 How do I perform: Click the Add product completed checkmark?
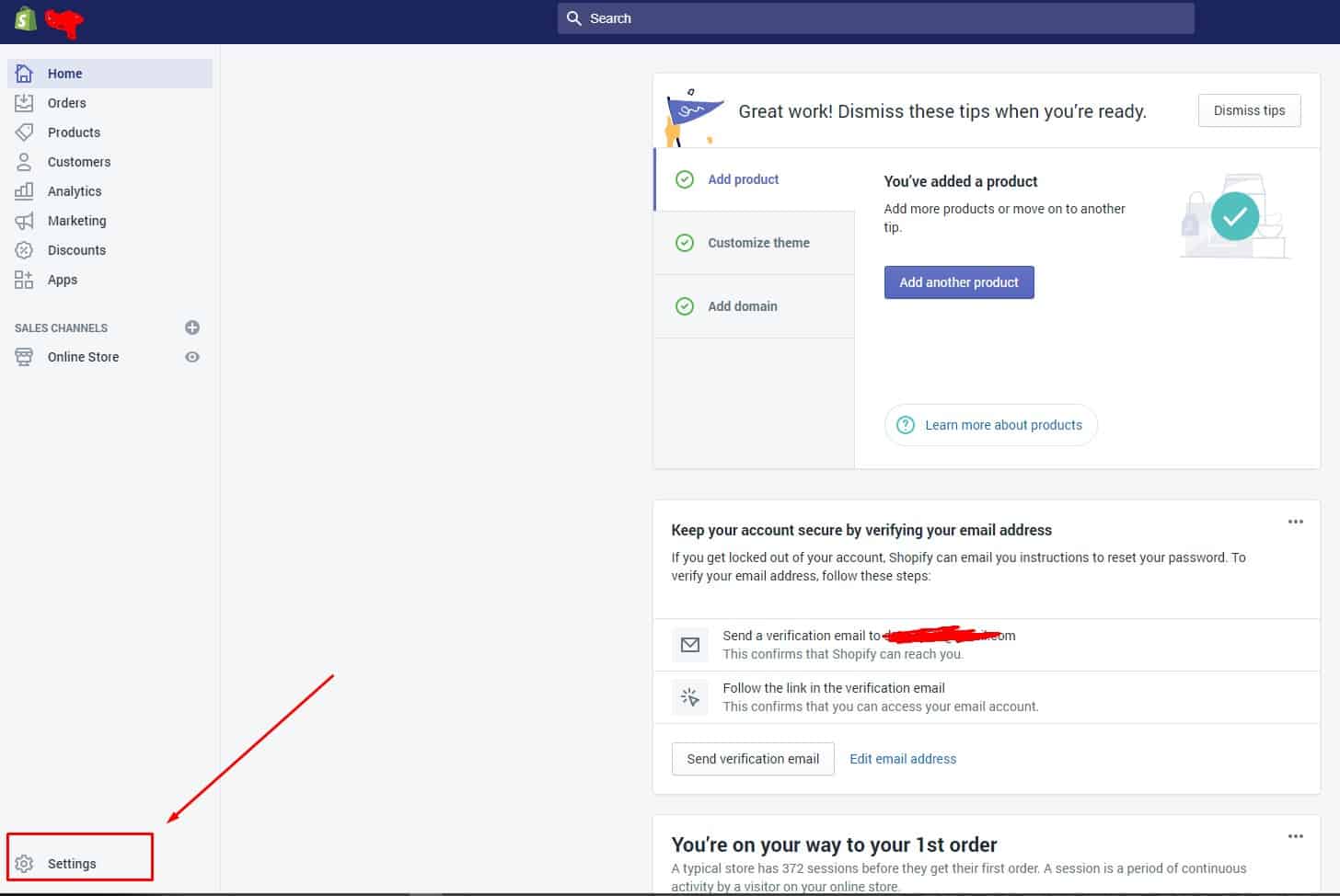point(685,179)
